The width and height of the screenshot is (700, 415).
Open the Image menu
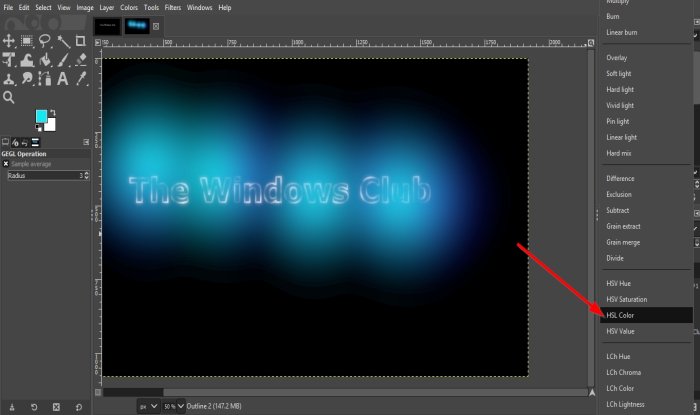click(x=85, y=8)
